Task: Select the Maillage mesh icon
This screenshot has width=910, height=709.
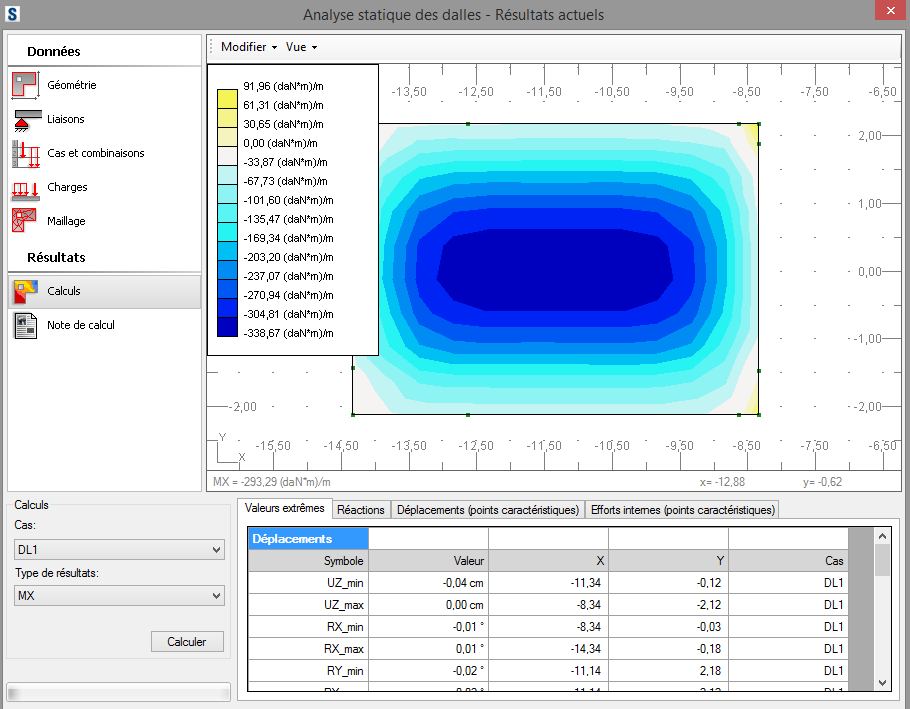Action: tap(25, 221)
